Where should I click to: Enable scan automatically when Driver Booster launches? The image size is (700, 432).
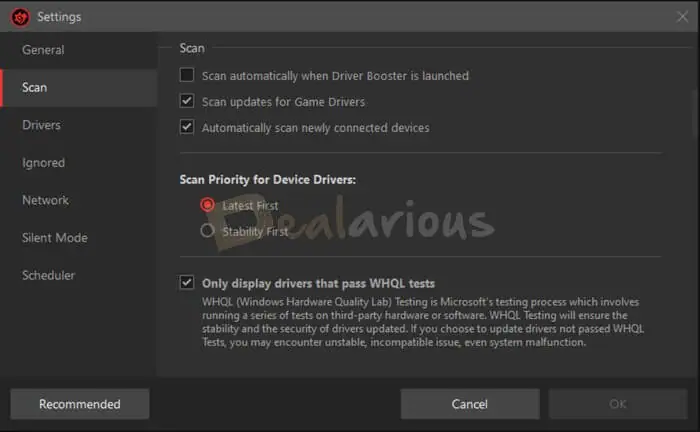[x=186, y=75]
